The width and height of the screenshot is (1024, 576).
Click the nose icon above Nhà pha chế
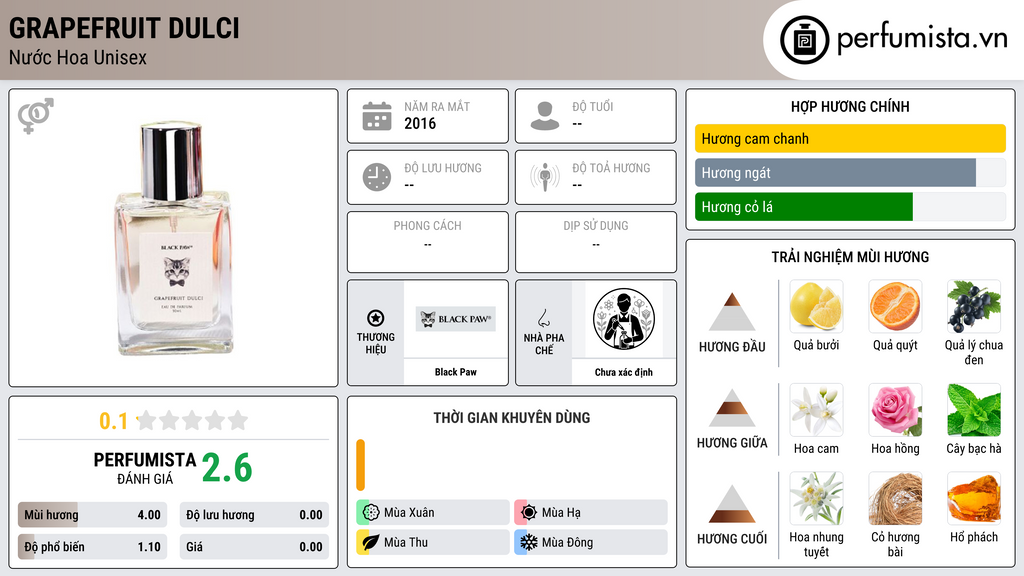pos(543,318)
